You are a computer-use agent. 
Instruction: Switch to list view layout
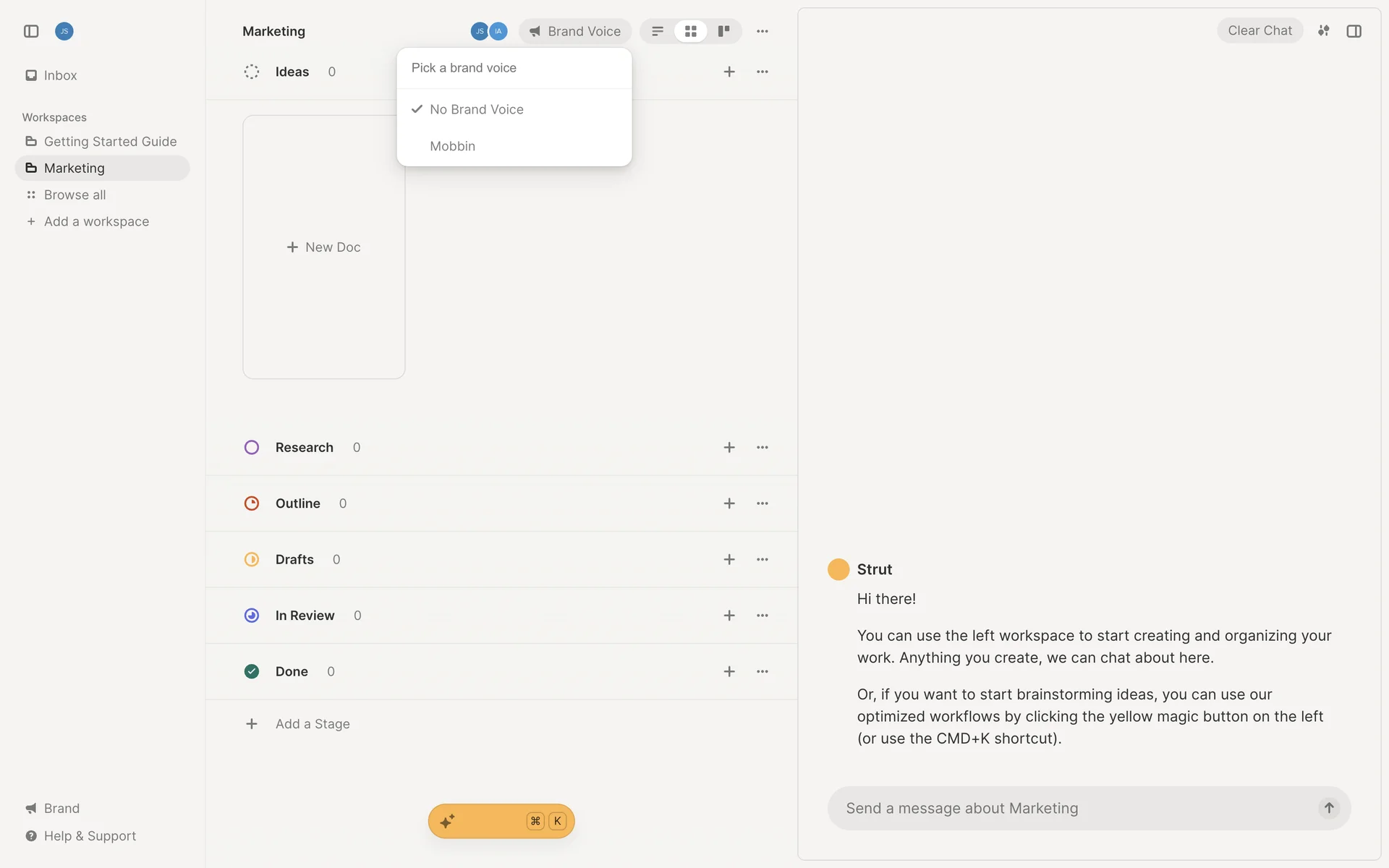tap(658, 31)
